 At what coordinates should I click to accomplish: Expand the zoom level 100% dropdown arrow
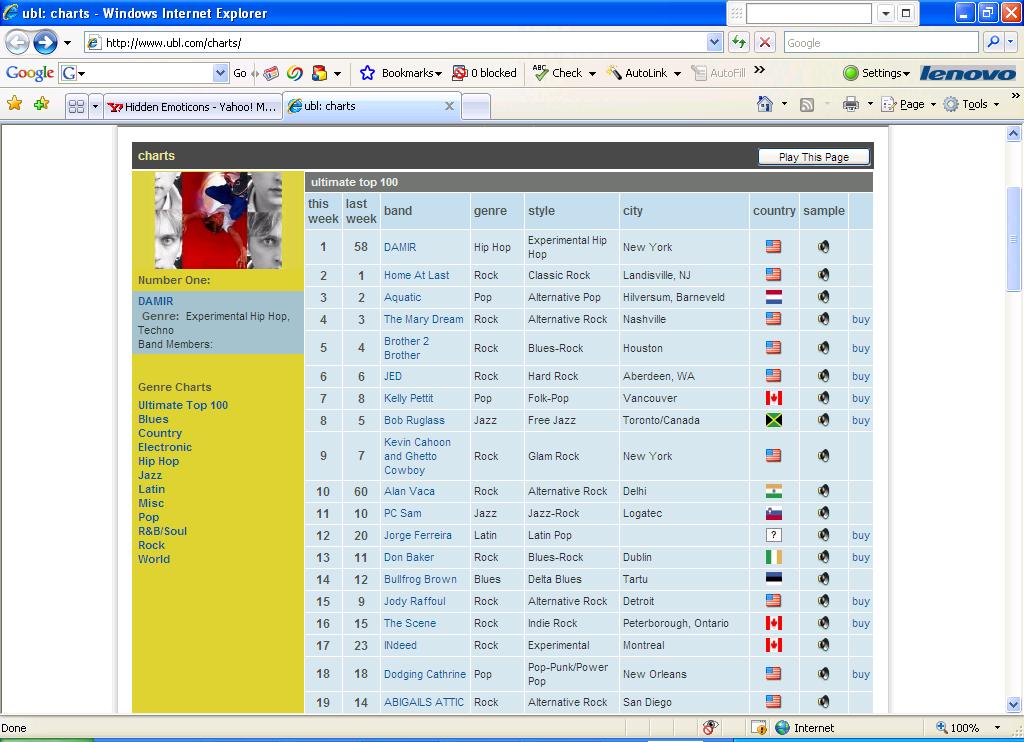(x=997, y=727)
